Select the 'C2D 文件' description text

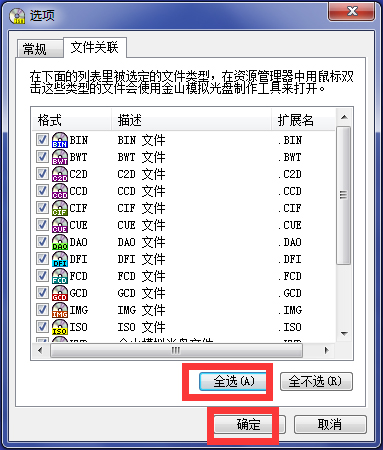click(x=141, y=174)
